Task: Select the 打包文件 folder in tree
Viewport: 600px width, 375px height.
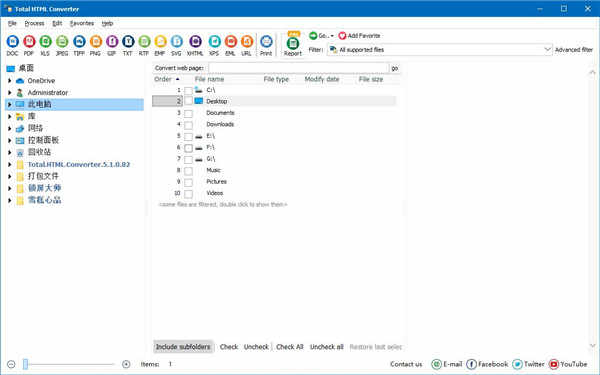Action: click(43, 176)
